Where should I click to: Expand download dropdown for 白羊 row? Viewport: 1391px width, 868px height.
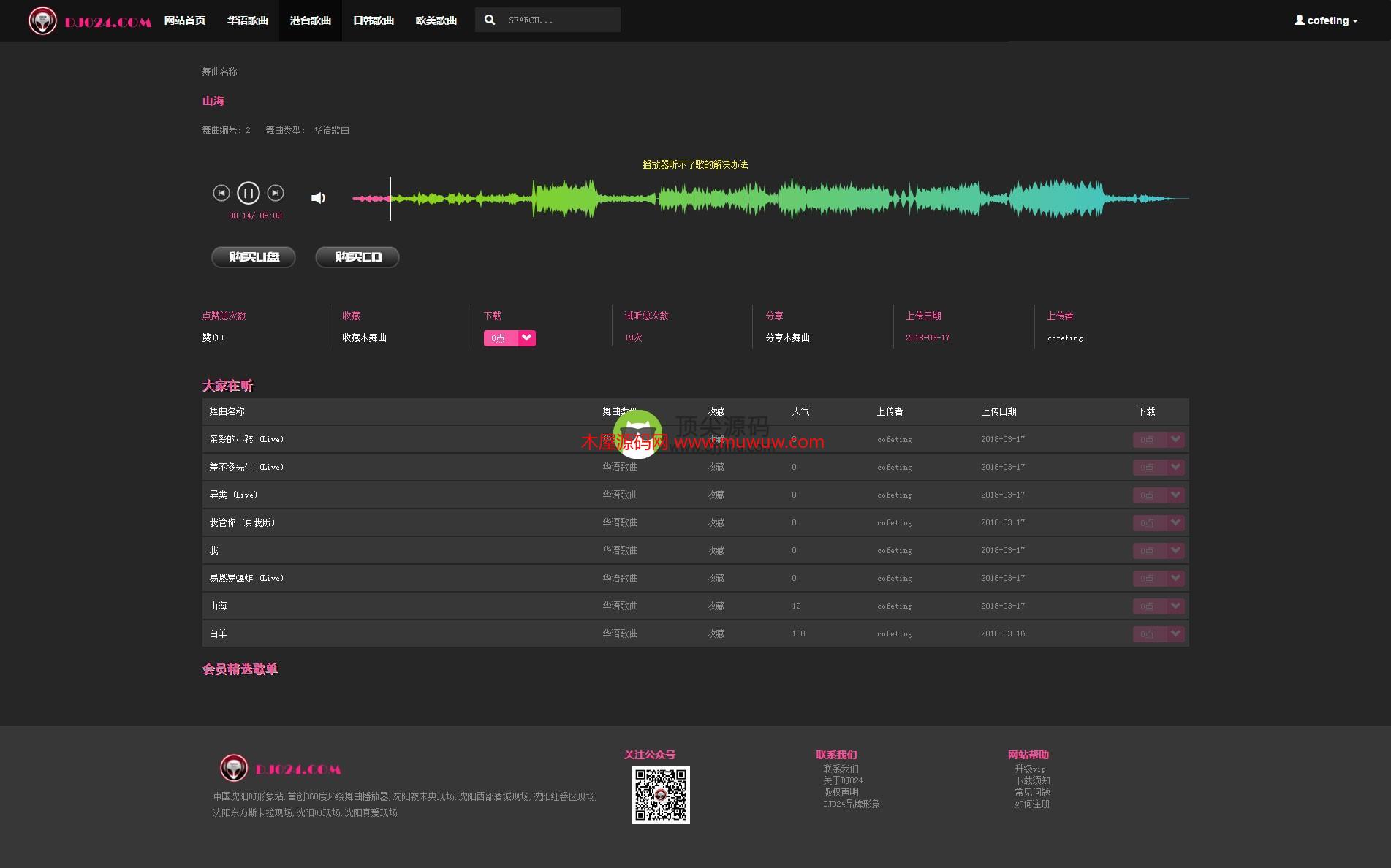click(x=1175, y=633)
